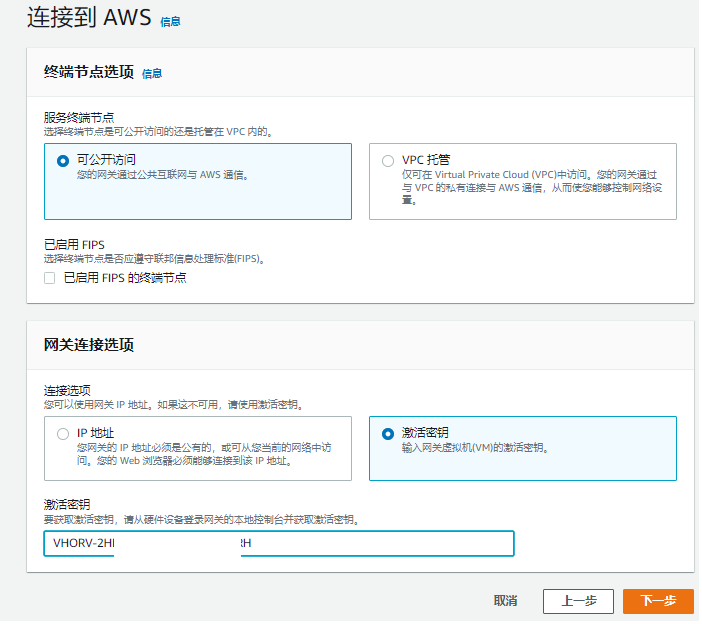The width and height of the screenshot is (702, 624).
Task: Click the 取消 button
Action: 507,603
